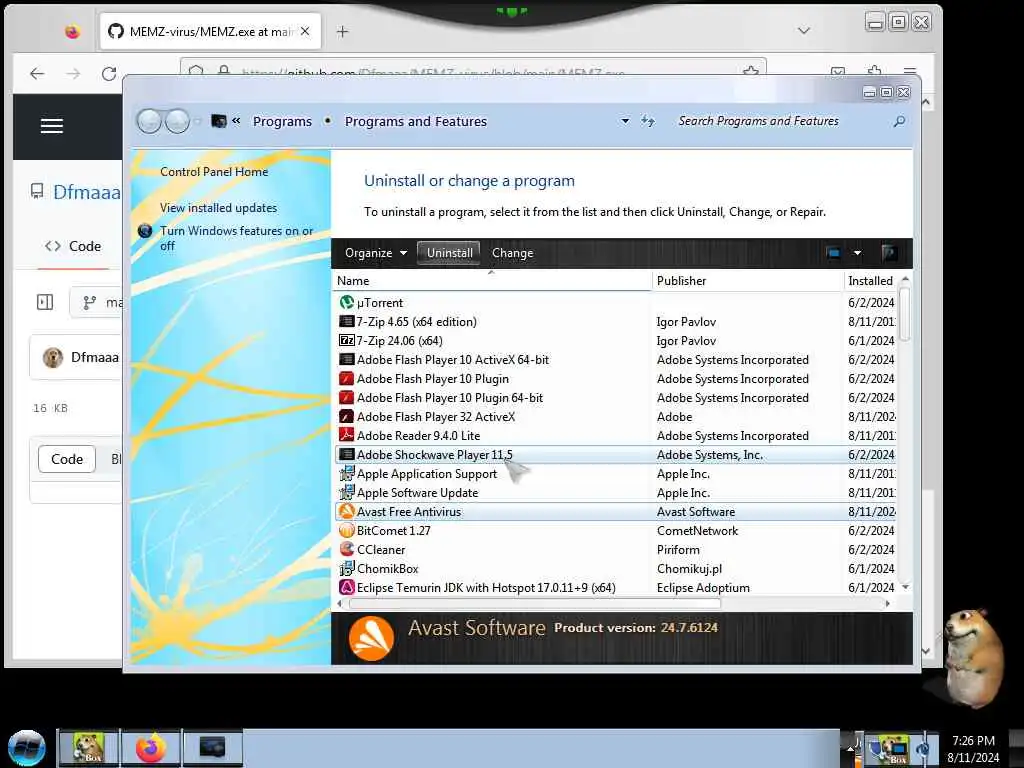Click the Change button
The image size is (1024, 768).
click(x=513, y=253)
